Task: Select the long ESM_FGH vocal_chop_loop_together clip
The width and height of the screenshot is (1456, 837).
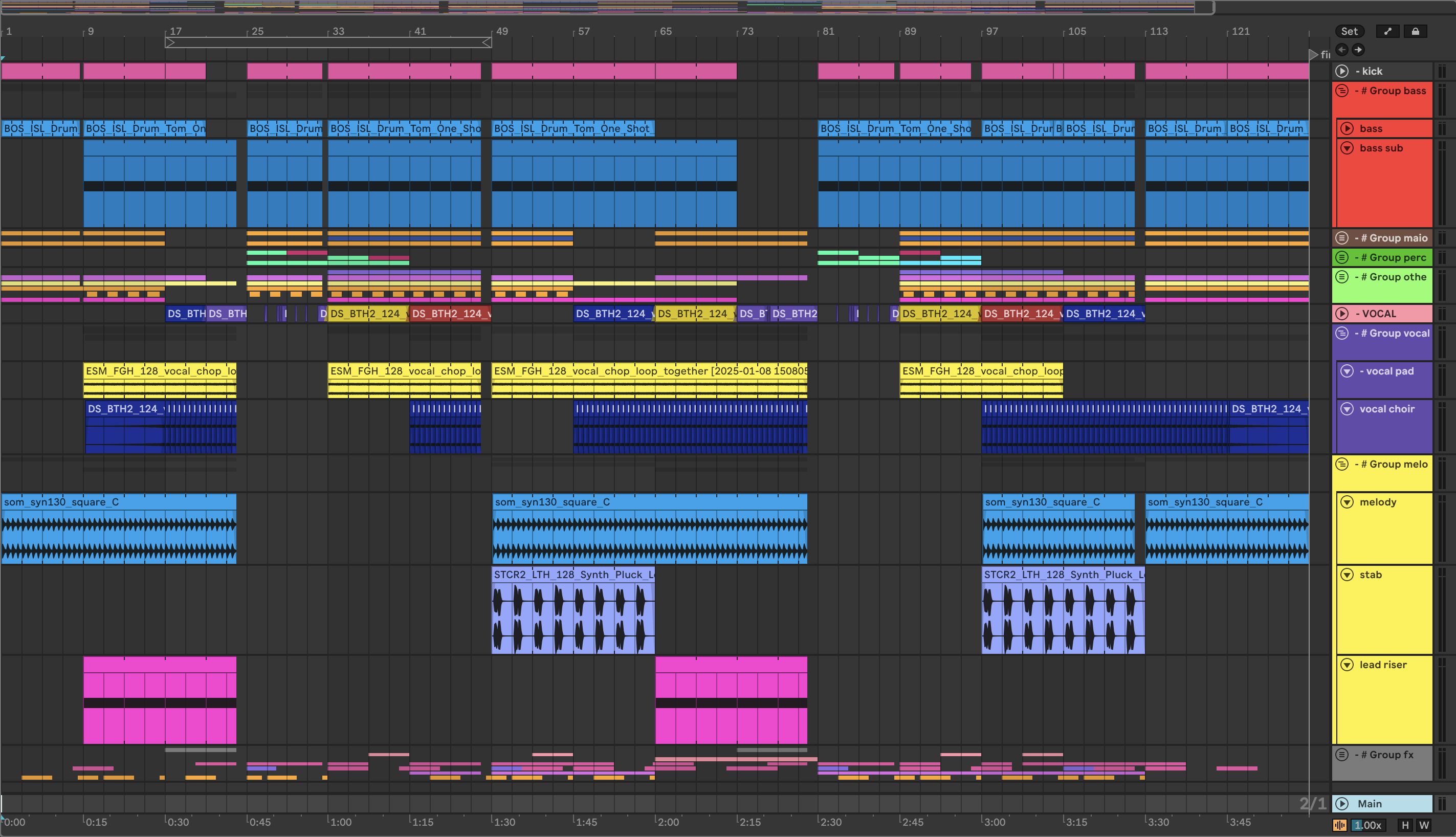Action: pyautogui.click(x=650, y=381)
